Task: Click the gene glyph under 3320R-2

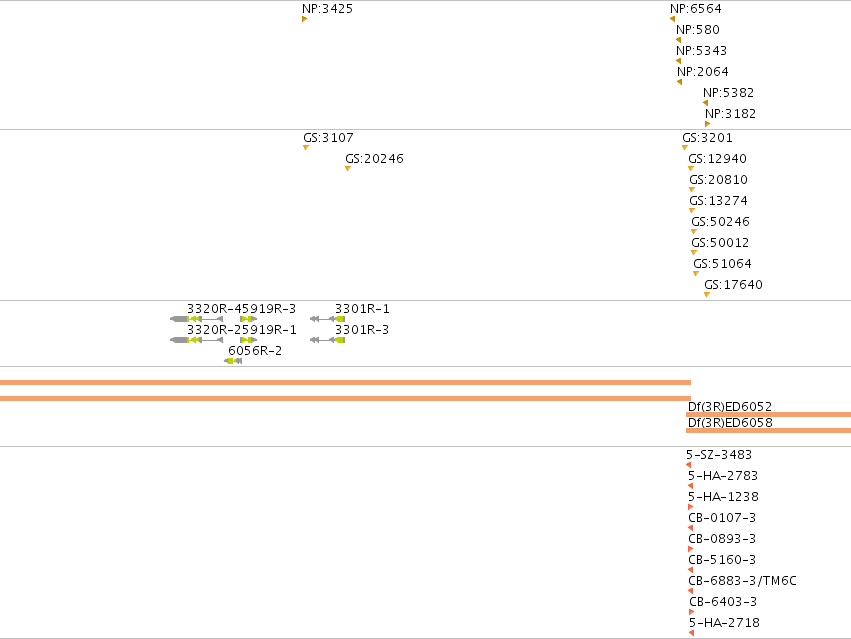Action: click(196, 340)
